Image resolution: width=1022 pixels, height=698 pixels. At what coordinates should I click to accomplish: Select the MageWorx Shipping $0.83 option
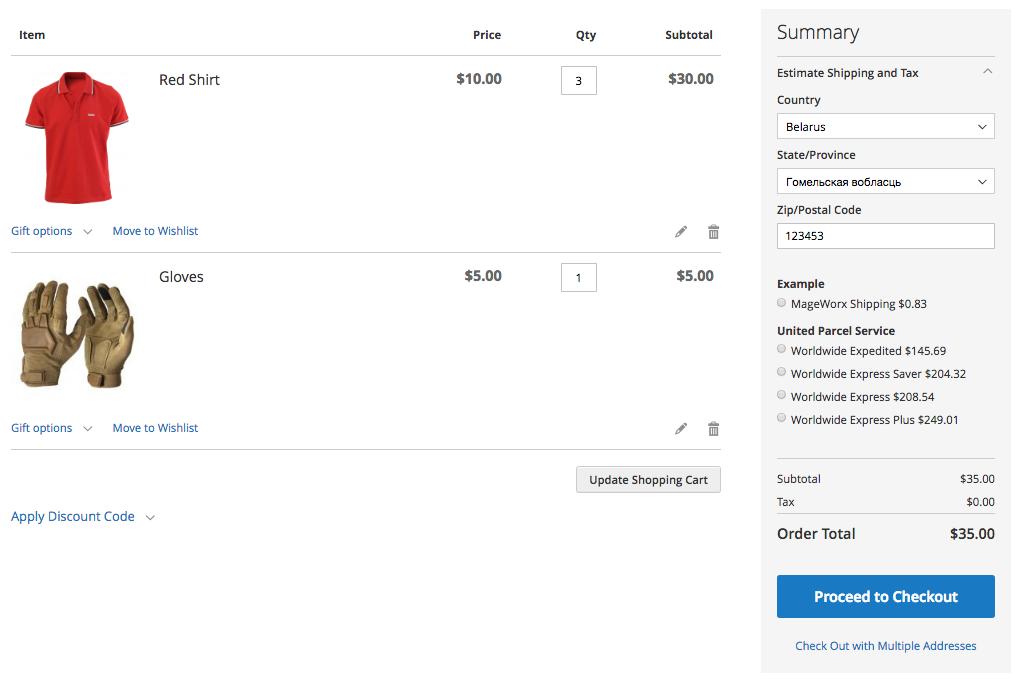[782, 303]
